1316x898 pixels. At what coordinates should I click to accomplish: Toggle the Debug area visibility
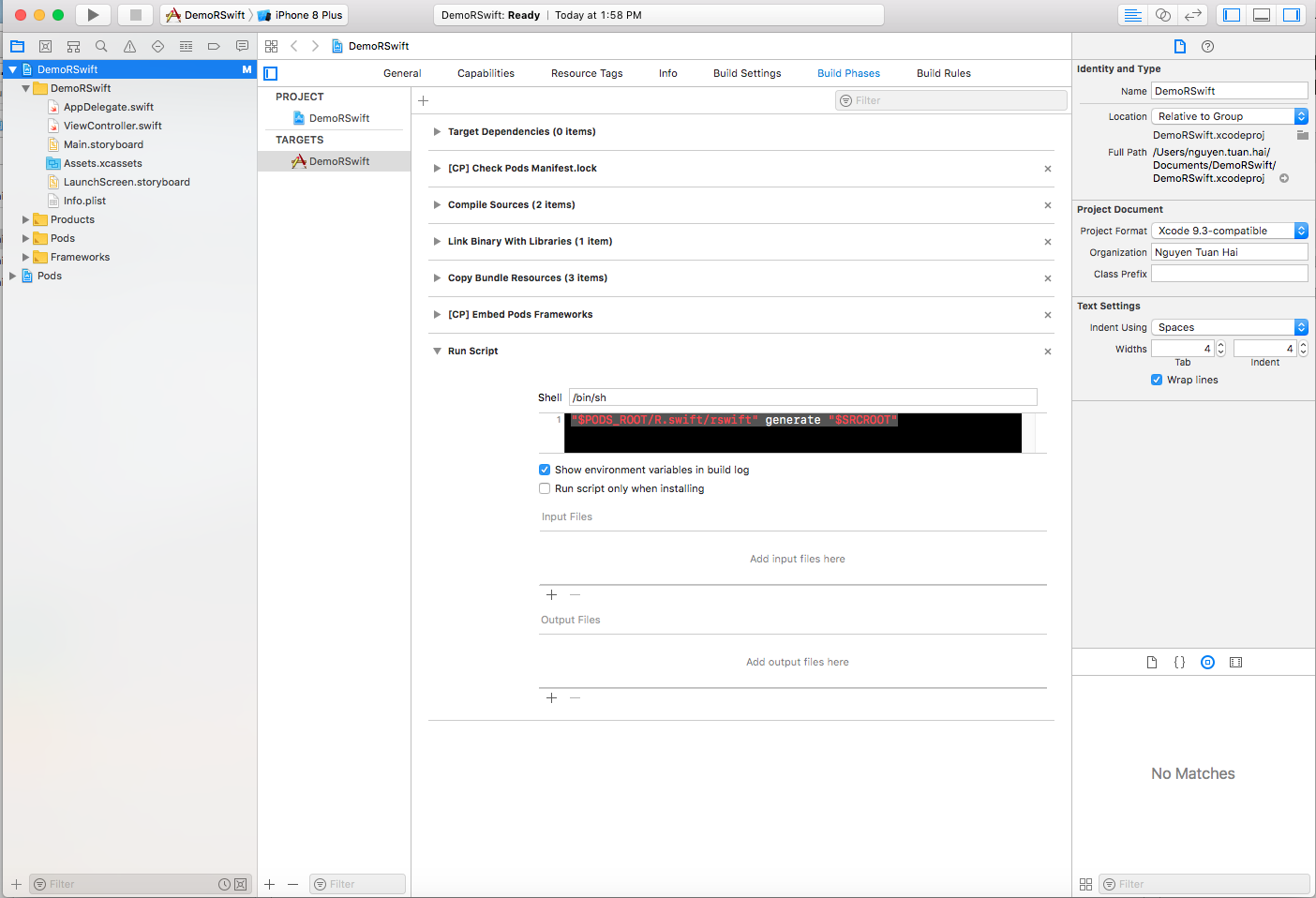[x=1262, y=15]
